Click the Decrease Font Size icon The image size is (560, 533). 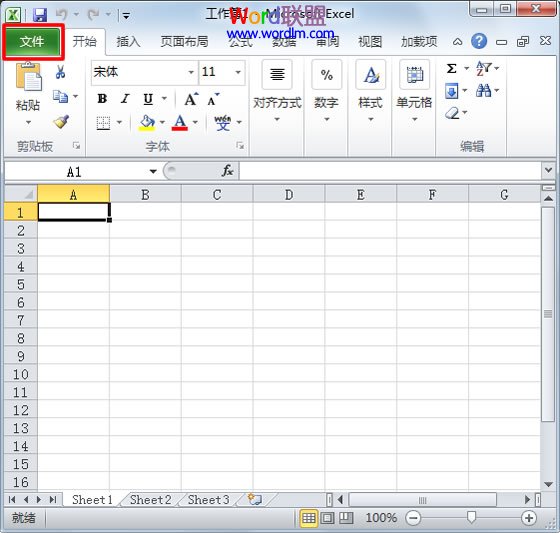click(213, 99)
